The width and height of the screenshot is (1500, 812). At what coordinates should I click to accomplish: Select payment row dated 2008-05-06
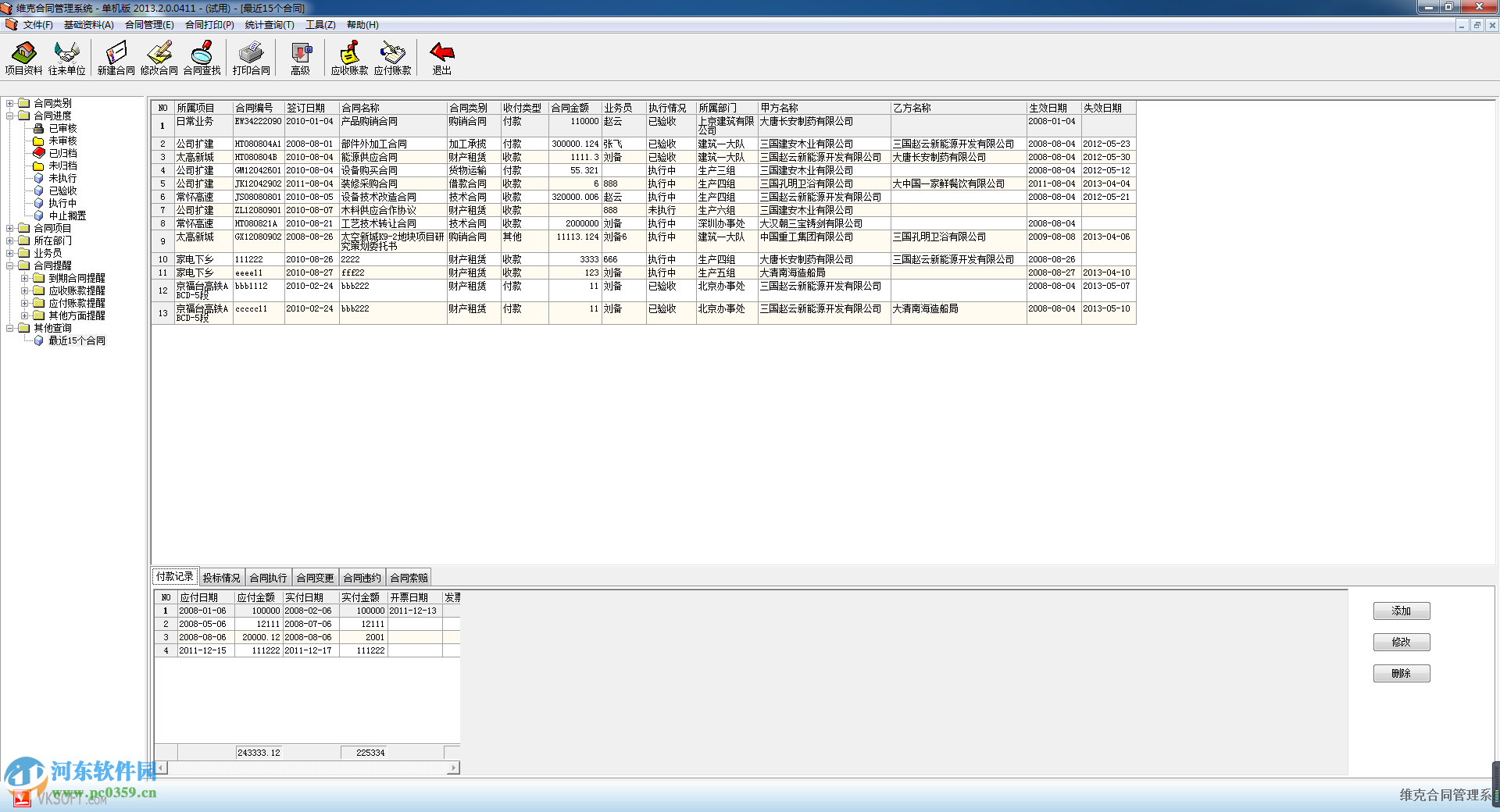[307, 624]
